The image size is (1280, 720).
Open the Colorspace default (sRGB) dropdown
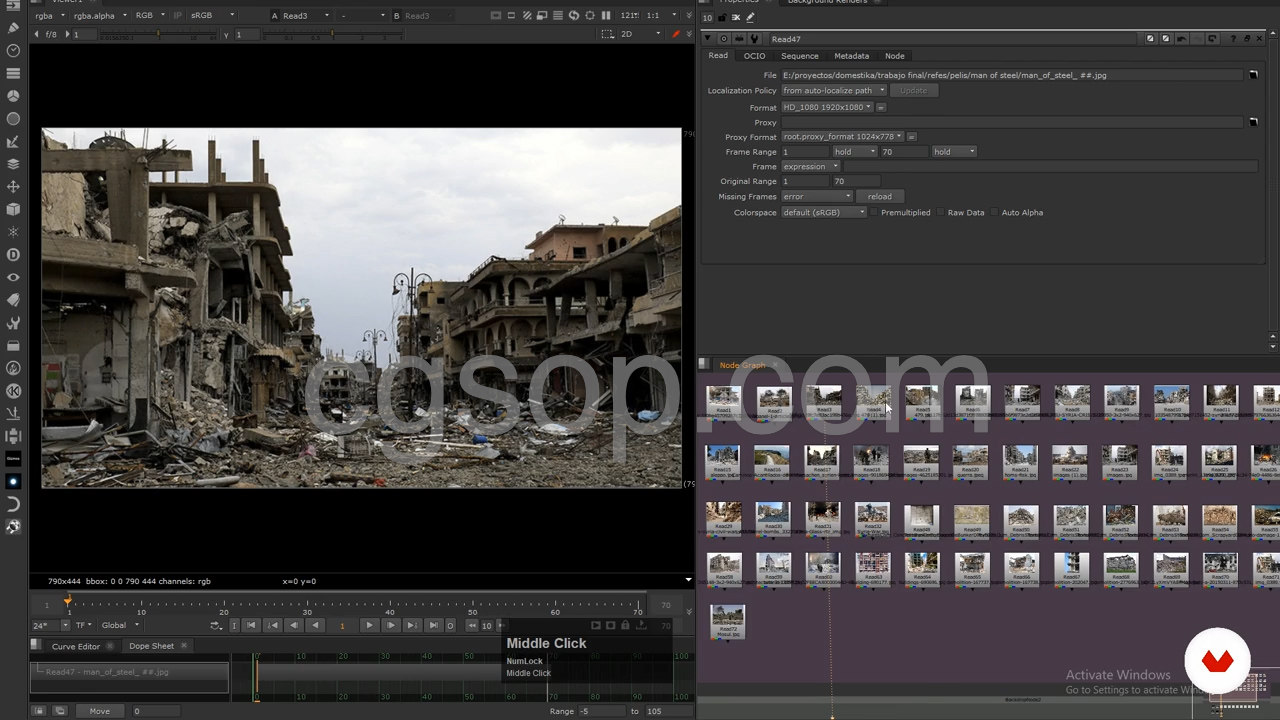point(824,212)
